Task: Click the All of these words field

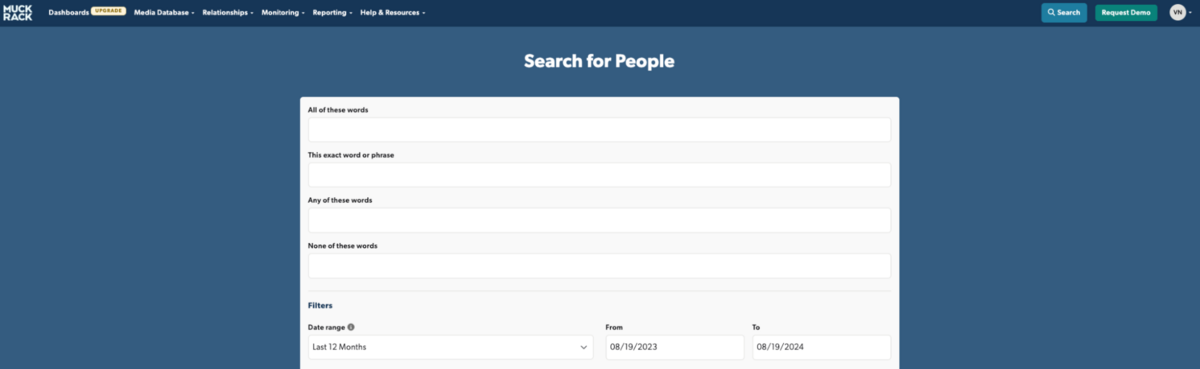Action: pos(599,130)
